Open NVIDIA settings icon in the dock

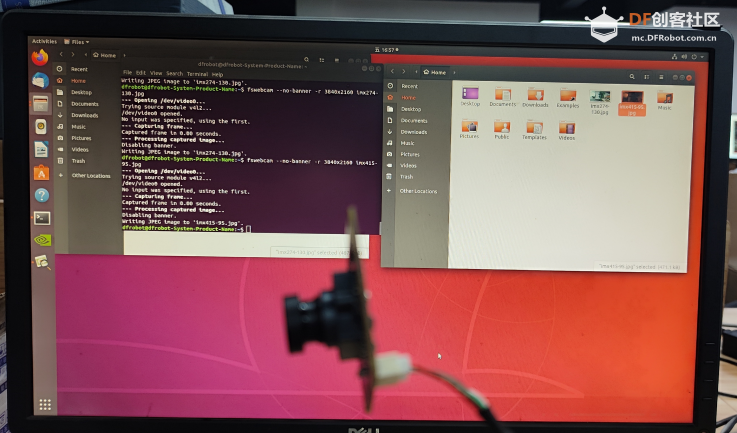pos(42,240)
